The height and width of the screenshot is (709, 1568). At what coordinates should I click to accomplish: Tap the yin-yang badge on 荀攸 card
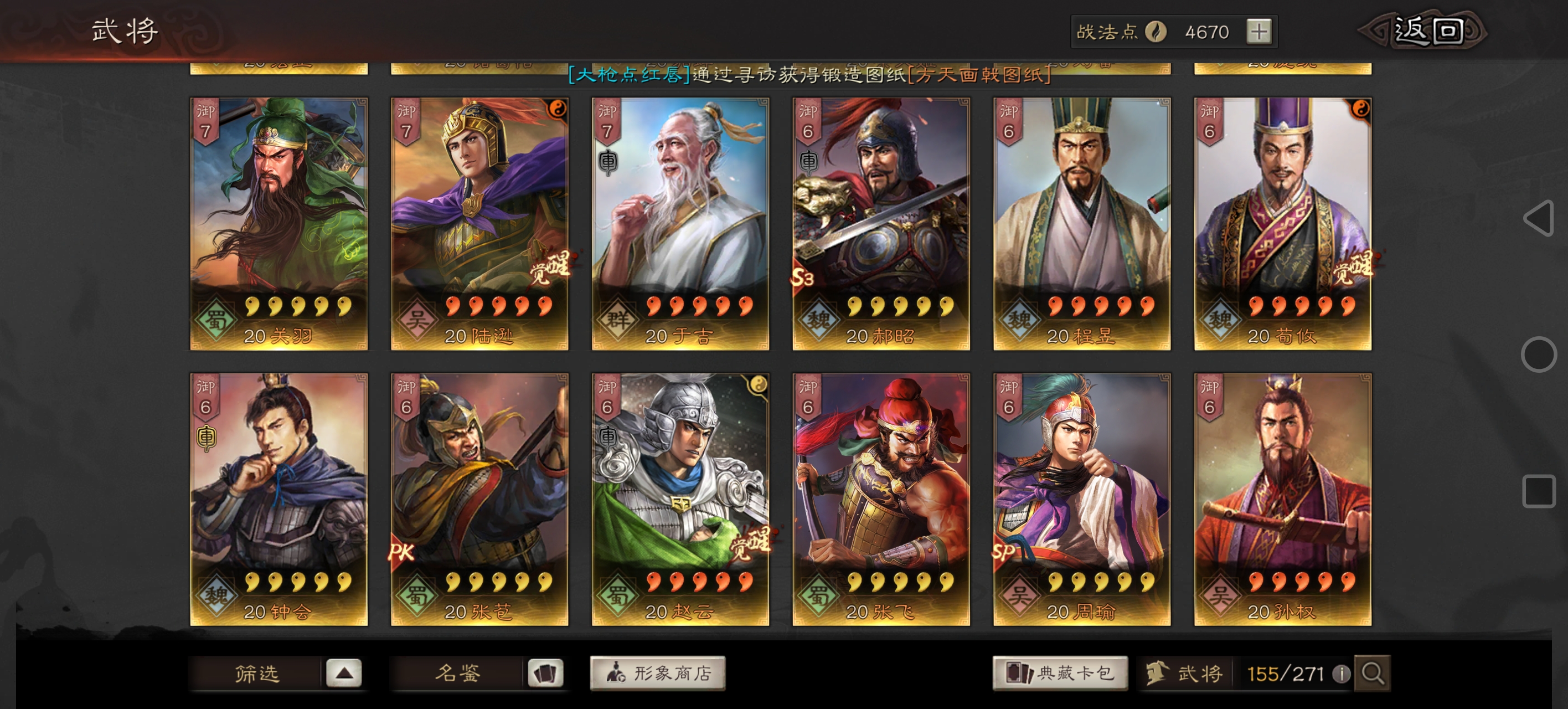[x=1361, y=109]
